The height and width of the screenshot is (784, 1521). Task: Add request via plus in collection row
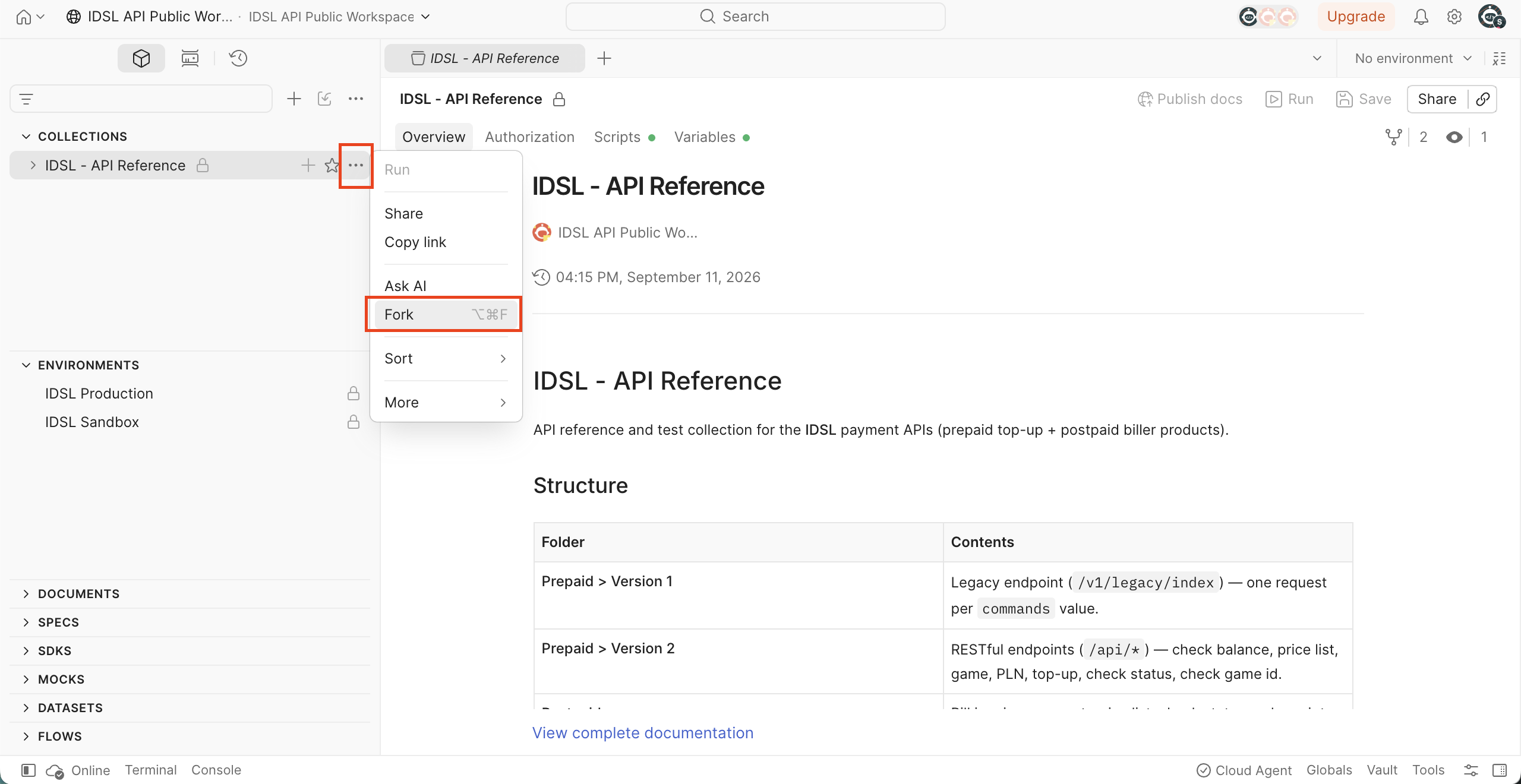308,166
